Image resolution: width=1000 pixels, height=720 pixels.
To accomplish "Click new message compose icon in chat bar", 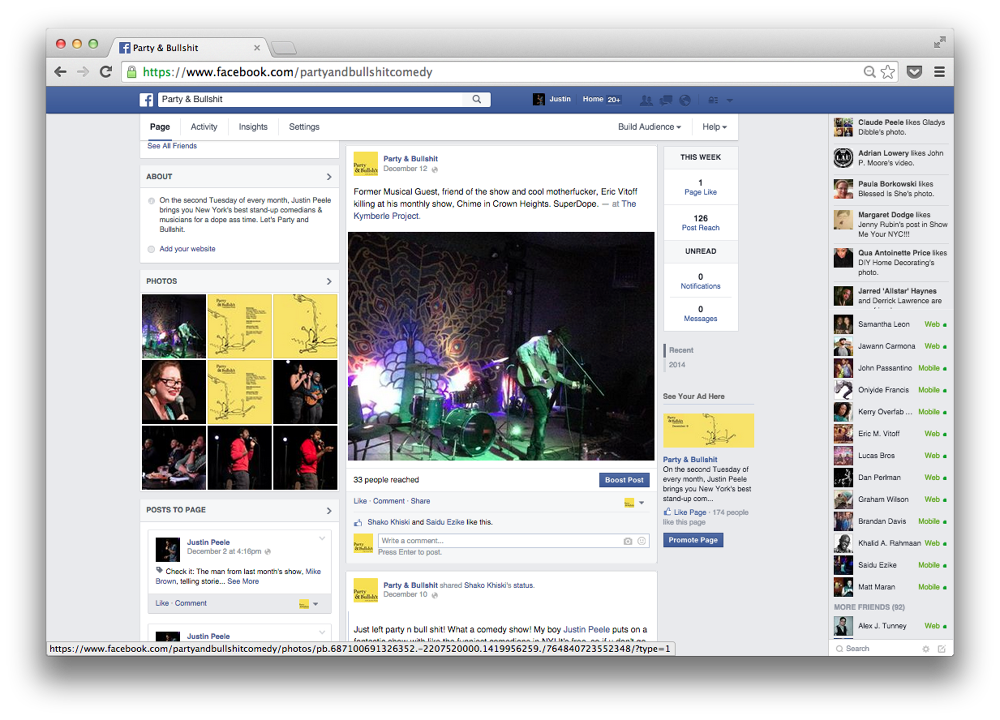I will [941, 649].
